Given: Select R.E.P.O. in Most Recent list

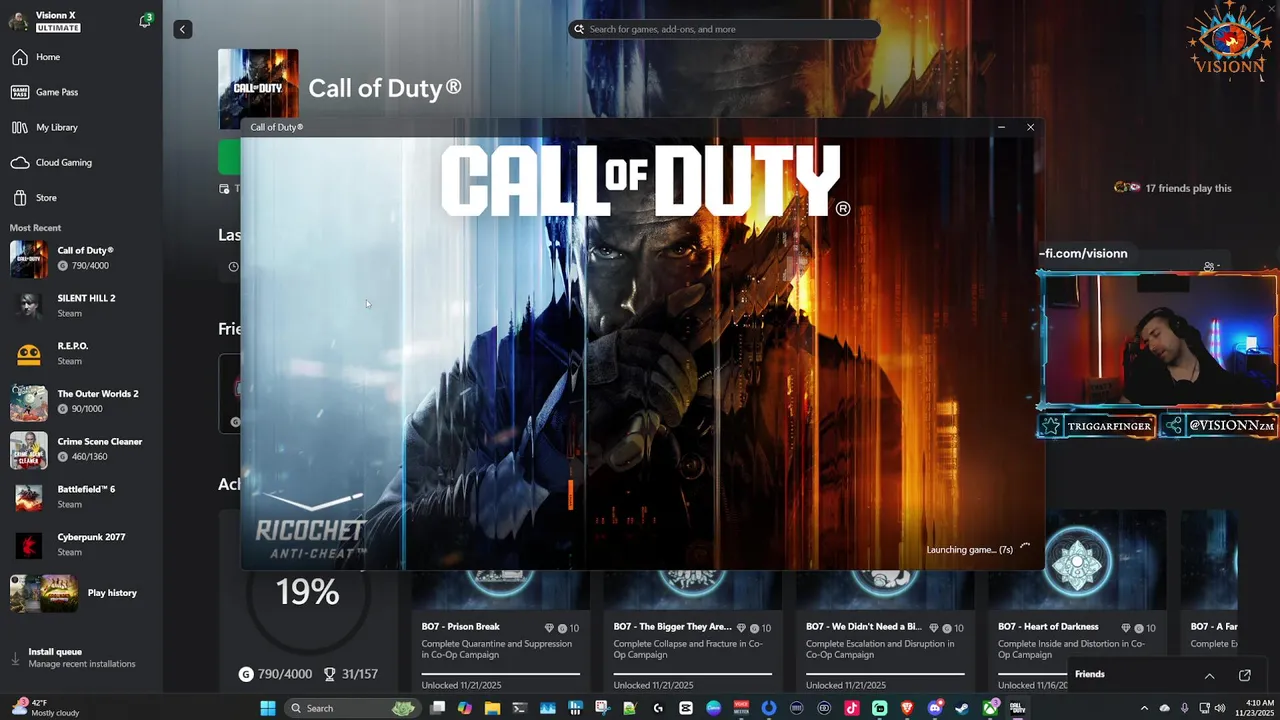Looking at the screenshot, I should click(x=81, y=353).
